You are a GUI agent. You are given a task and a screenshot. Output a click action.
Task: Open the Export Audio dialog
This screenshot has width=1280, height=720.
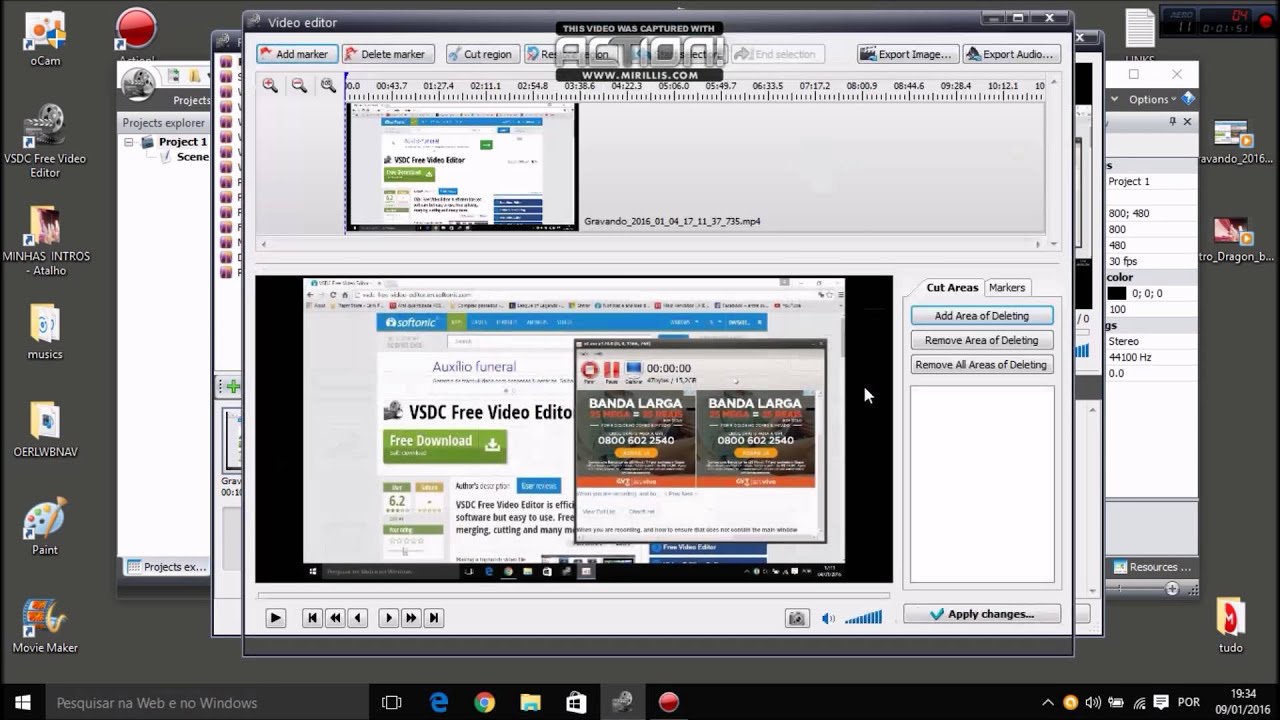(1011, 54)
